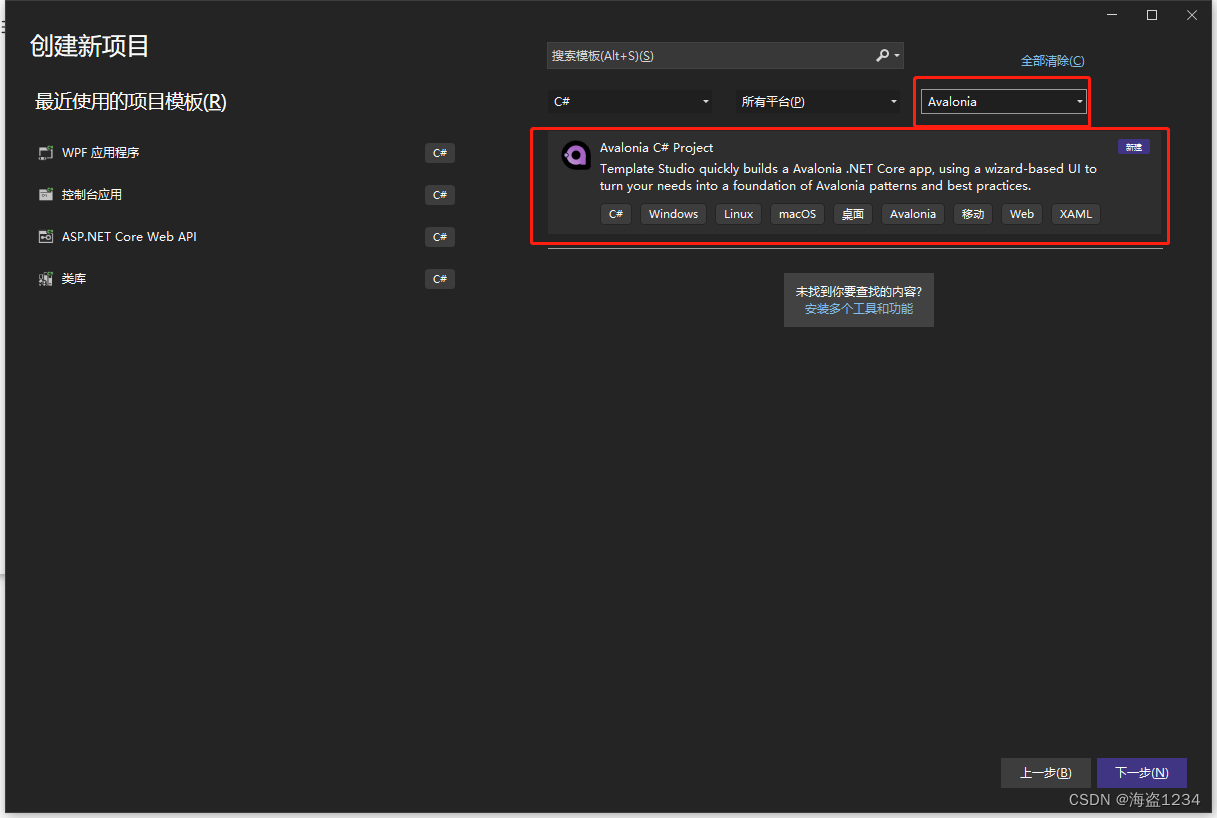Open the C# language filter dropdown
This screenshot has height=818, width=1217.
630,102
